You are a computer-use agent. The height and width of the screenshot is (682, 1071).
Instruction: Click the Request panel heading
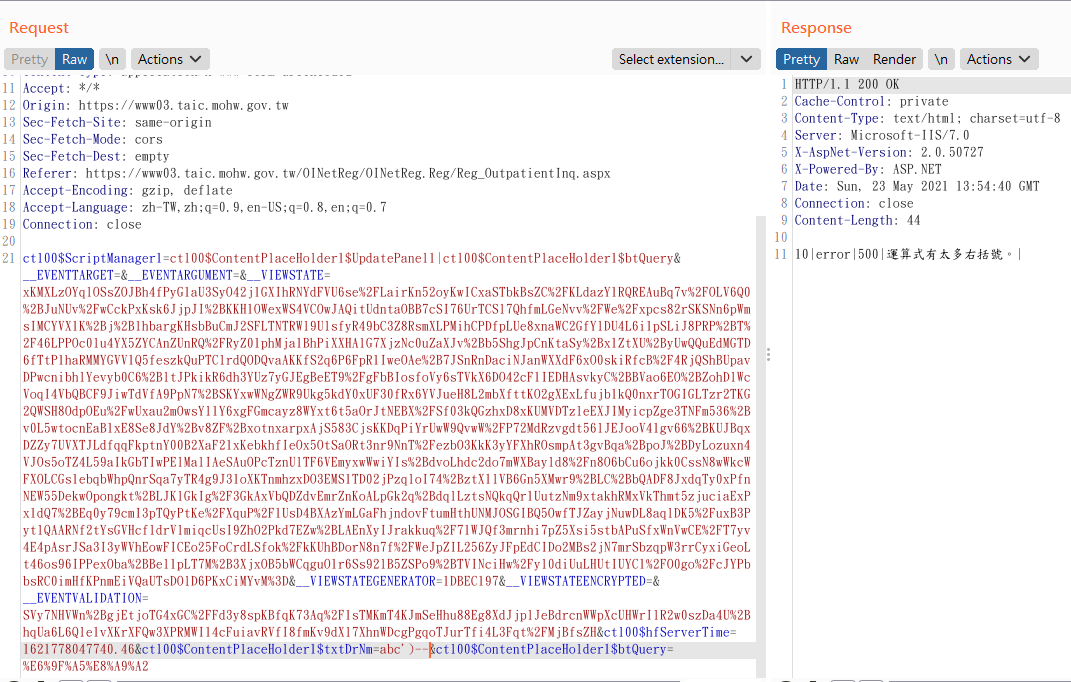point(39,28)
